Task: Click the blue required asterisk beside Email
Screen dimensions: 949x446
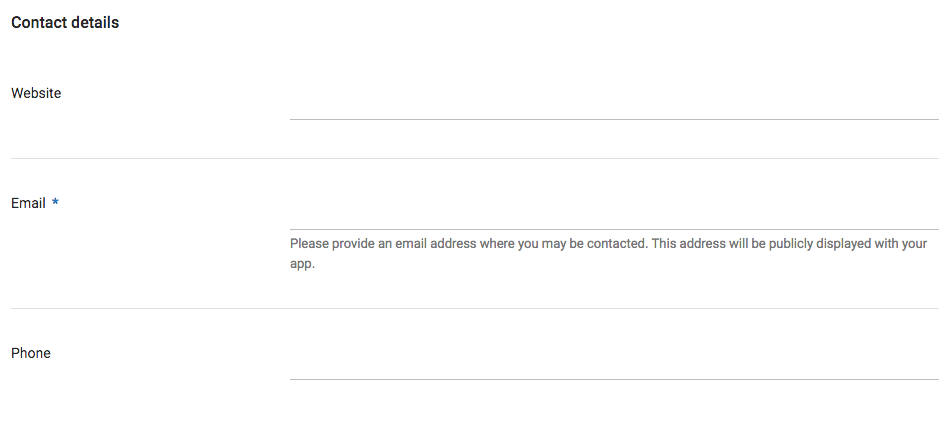Action: tap(56, 203)
